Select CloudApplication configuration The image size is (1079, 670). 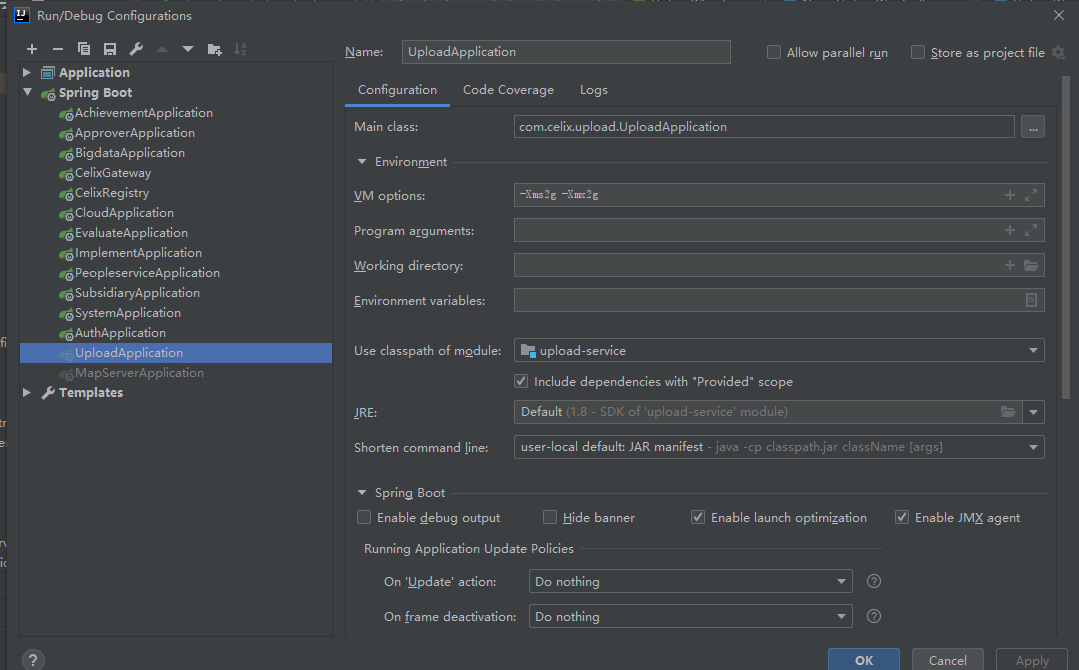click(x=125, y=213)
